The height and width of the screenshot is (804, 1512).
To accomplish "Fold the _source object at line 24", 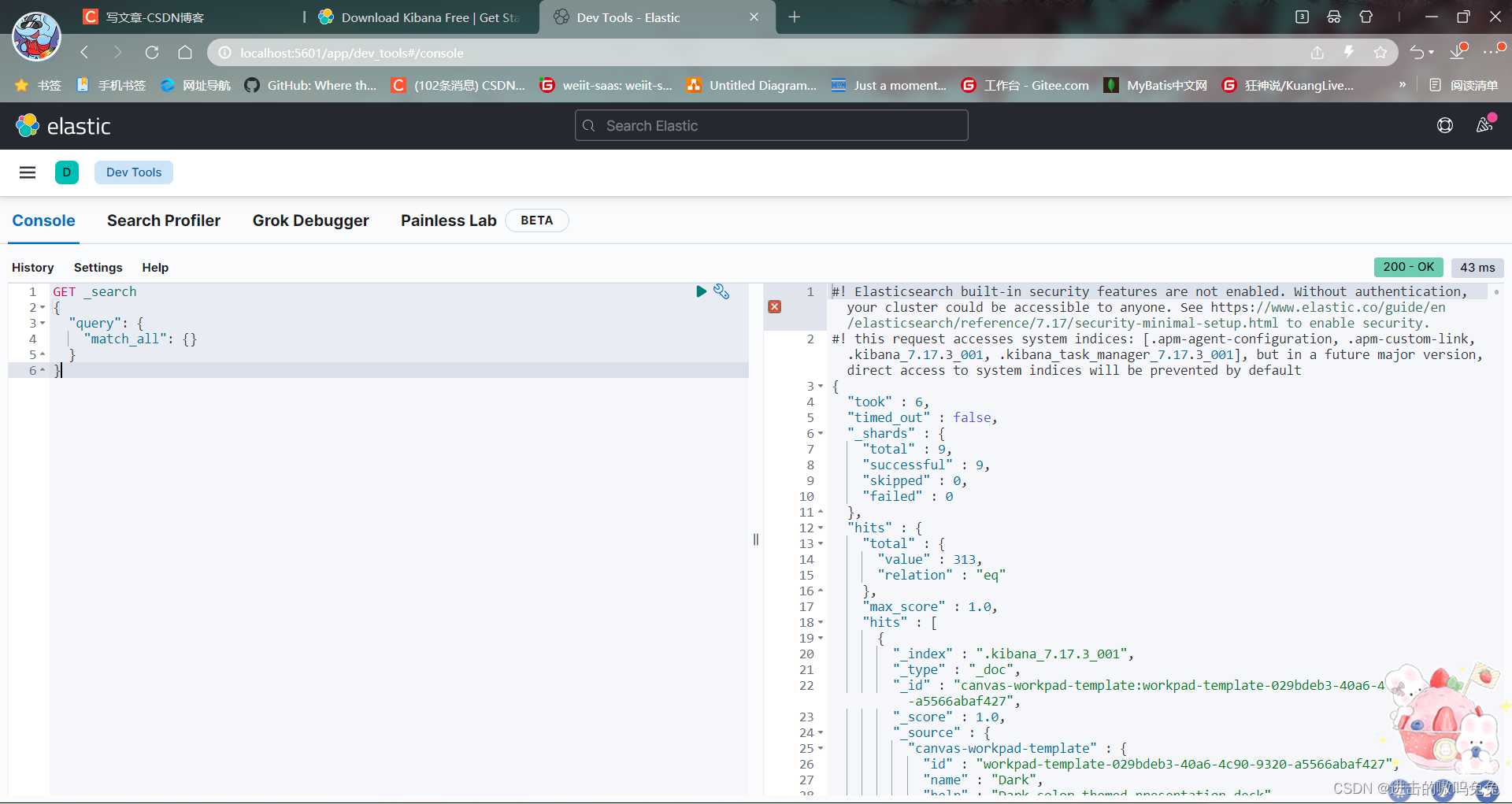I will pyautogui.click(x=821, y=733).
